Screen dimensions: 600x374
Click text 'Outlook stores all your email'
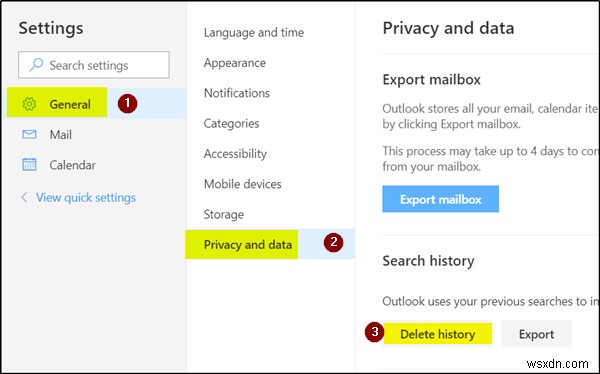(458, 109)
